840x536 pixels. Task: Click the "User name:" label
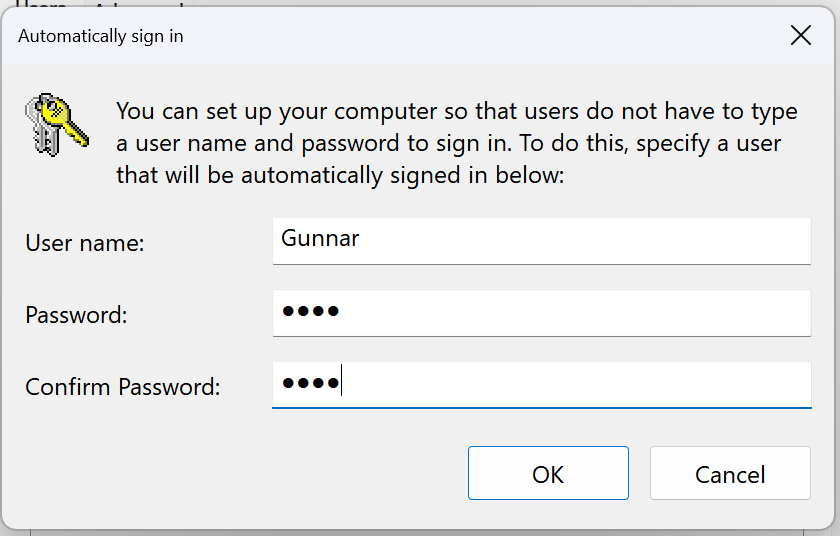[x=85, y=243]
